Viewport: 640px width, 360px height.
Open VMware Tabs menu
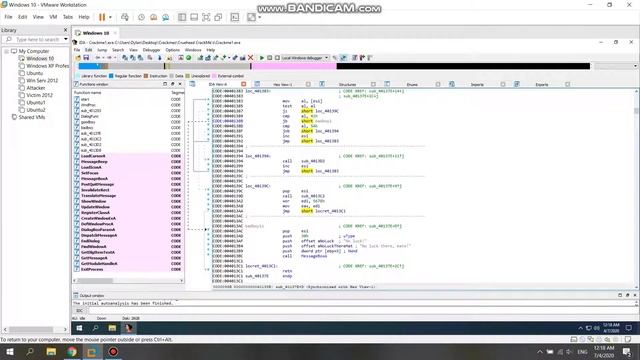pos(68,17)
